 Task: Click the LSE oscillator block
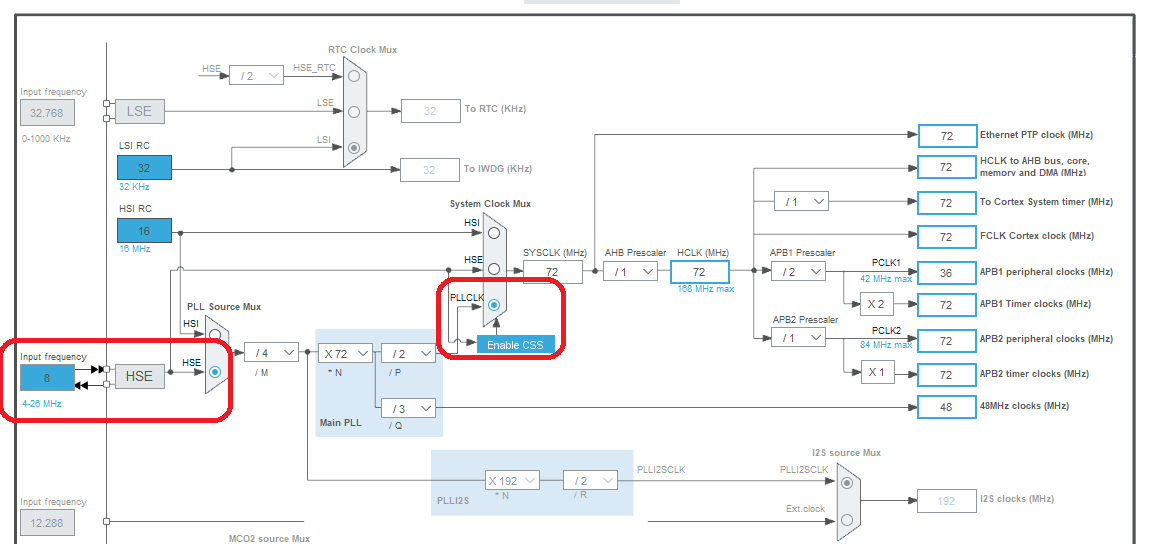tap(139, 111)
